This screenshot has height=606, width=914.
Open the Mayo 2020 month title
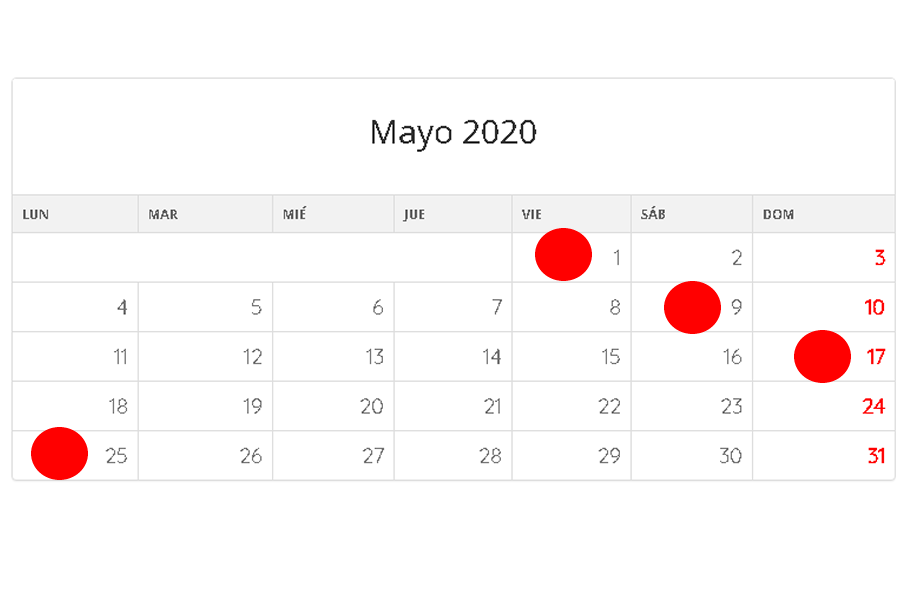[x=453, y=132]
